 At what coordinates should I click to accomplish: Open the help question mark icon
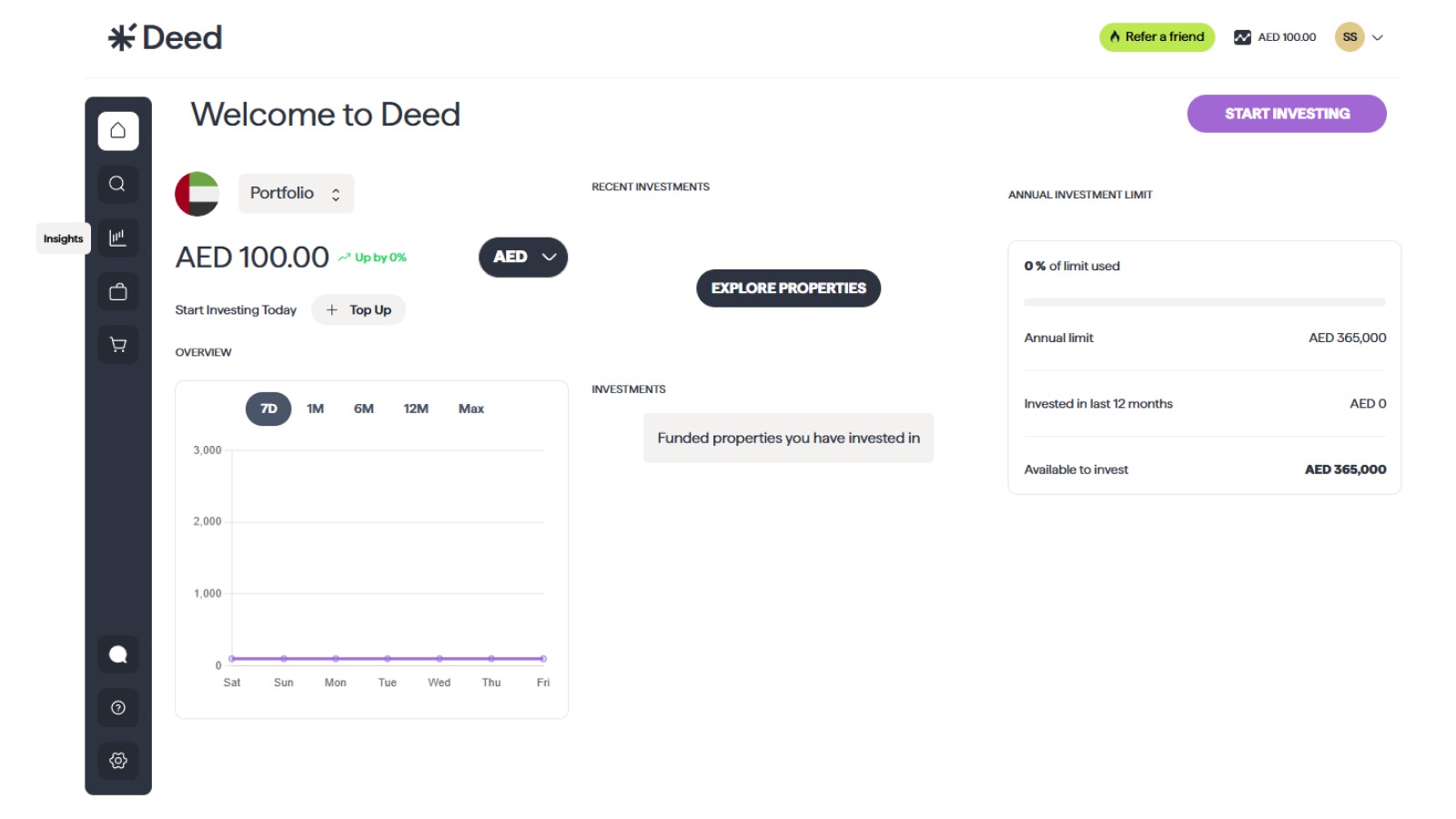pyautogui.click(x=118, y=708)
